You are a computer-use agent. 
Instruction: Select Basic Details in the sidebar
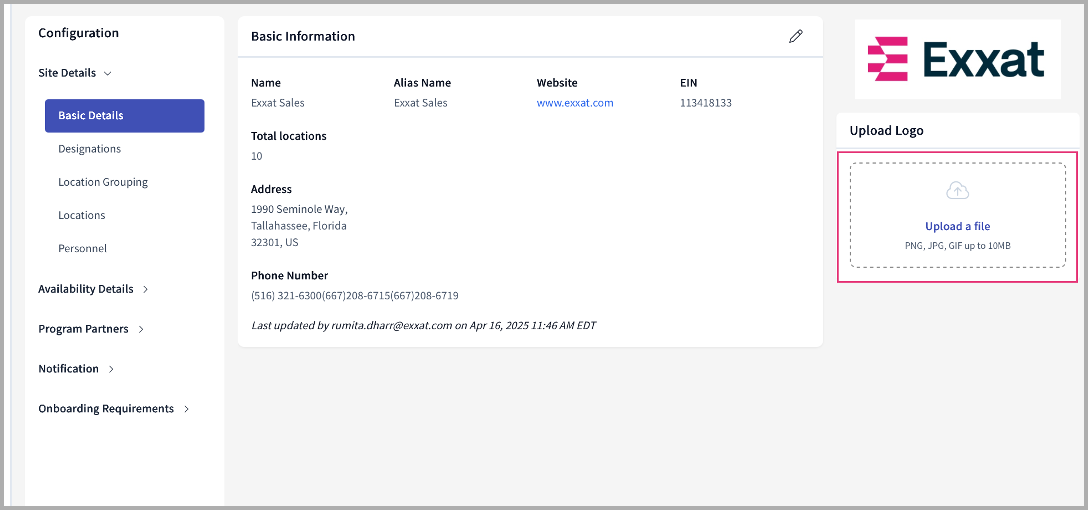click(x=124, y=116)
